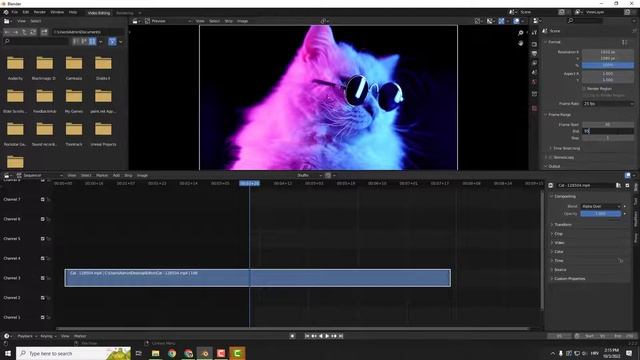Toggle Channel 5 mute checkbox

[x=42, y=239]
